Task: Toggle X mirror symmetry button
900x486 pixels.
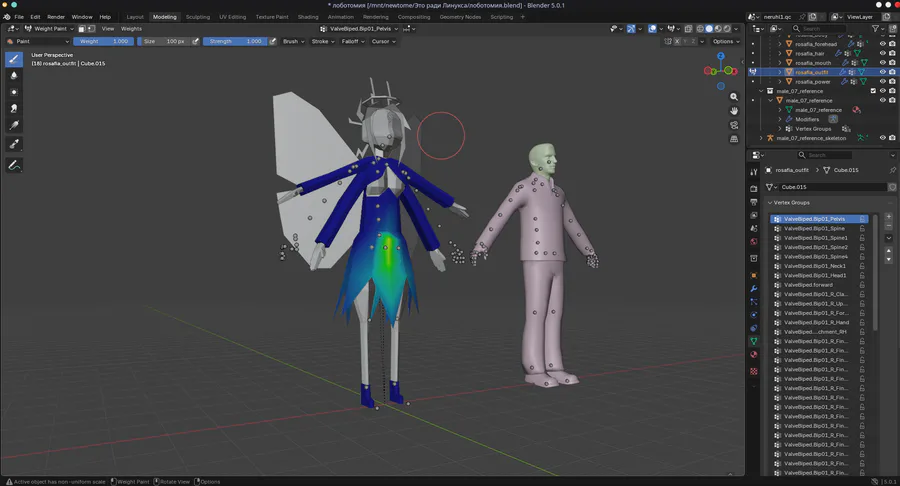Action: tap(677, 41)
